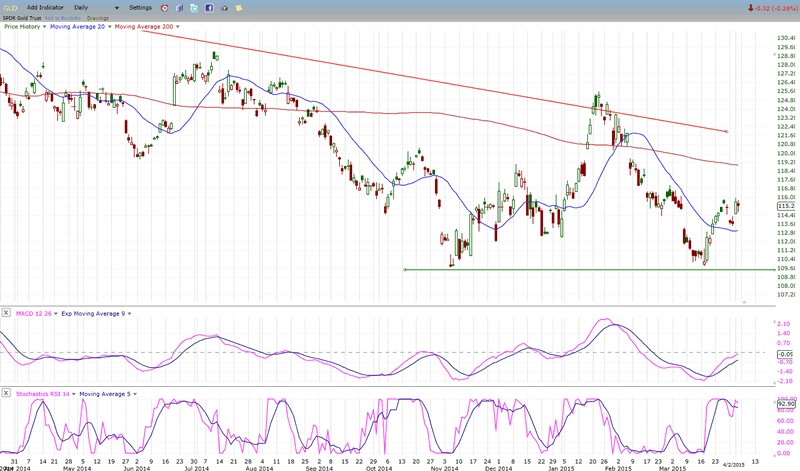Click the purple share icon in toolbar
This screenshot has height=471, width=800.
click(179, 7)
